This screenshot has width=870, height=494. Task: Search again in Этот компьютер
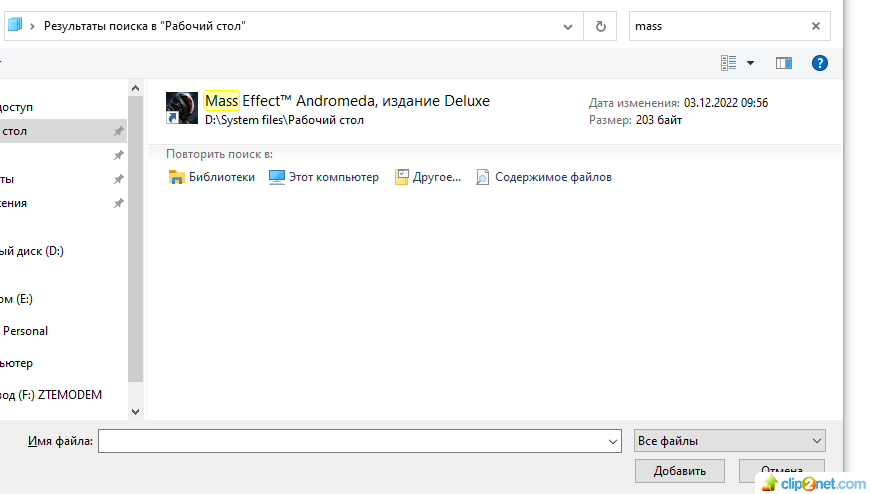tap(324, 177)
